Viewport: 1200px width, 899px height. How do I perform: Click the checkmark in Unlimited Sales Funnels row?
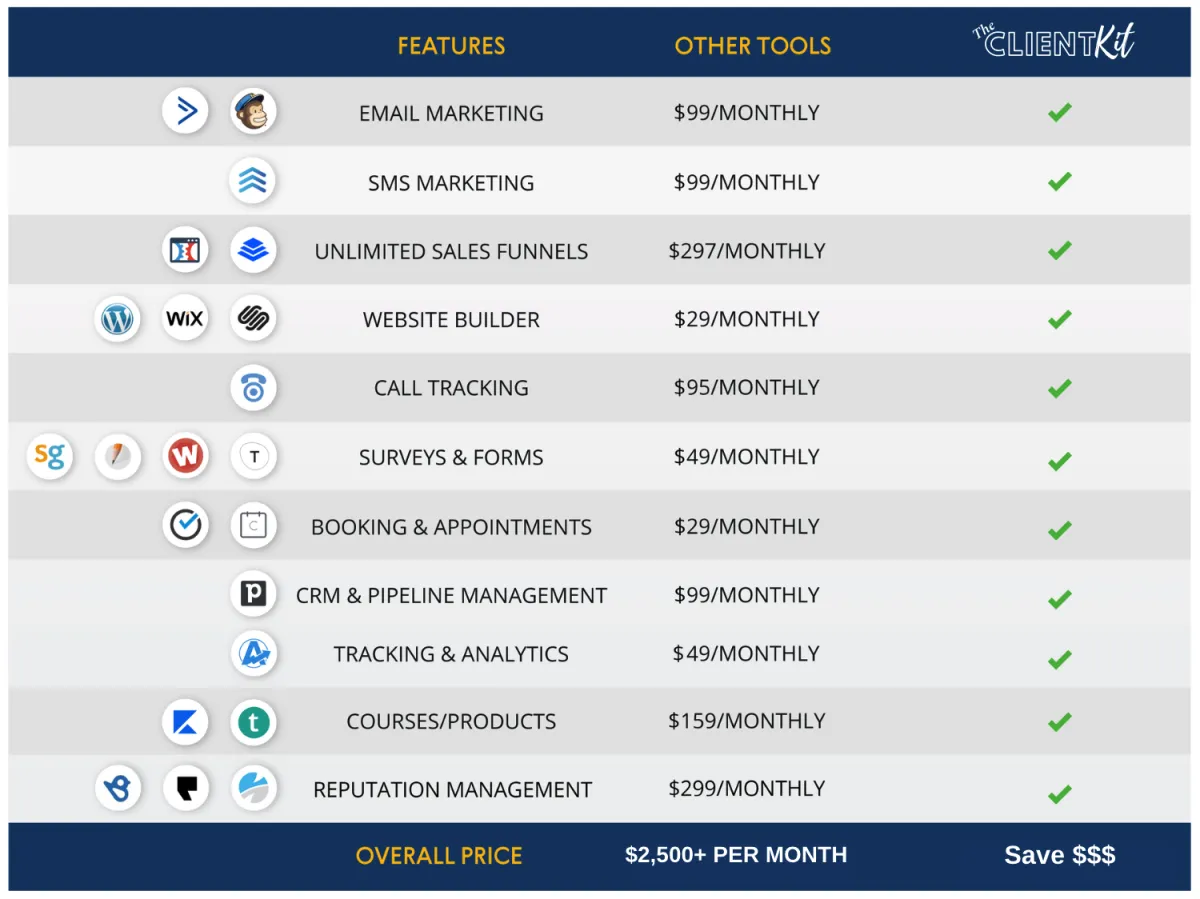click(x=1060, y=250)
